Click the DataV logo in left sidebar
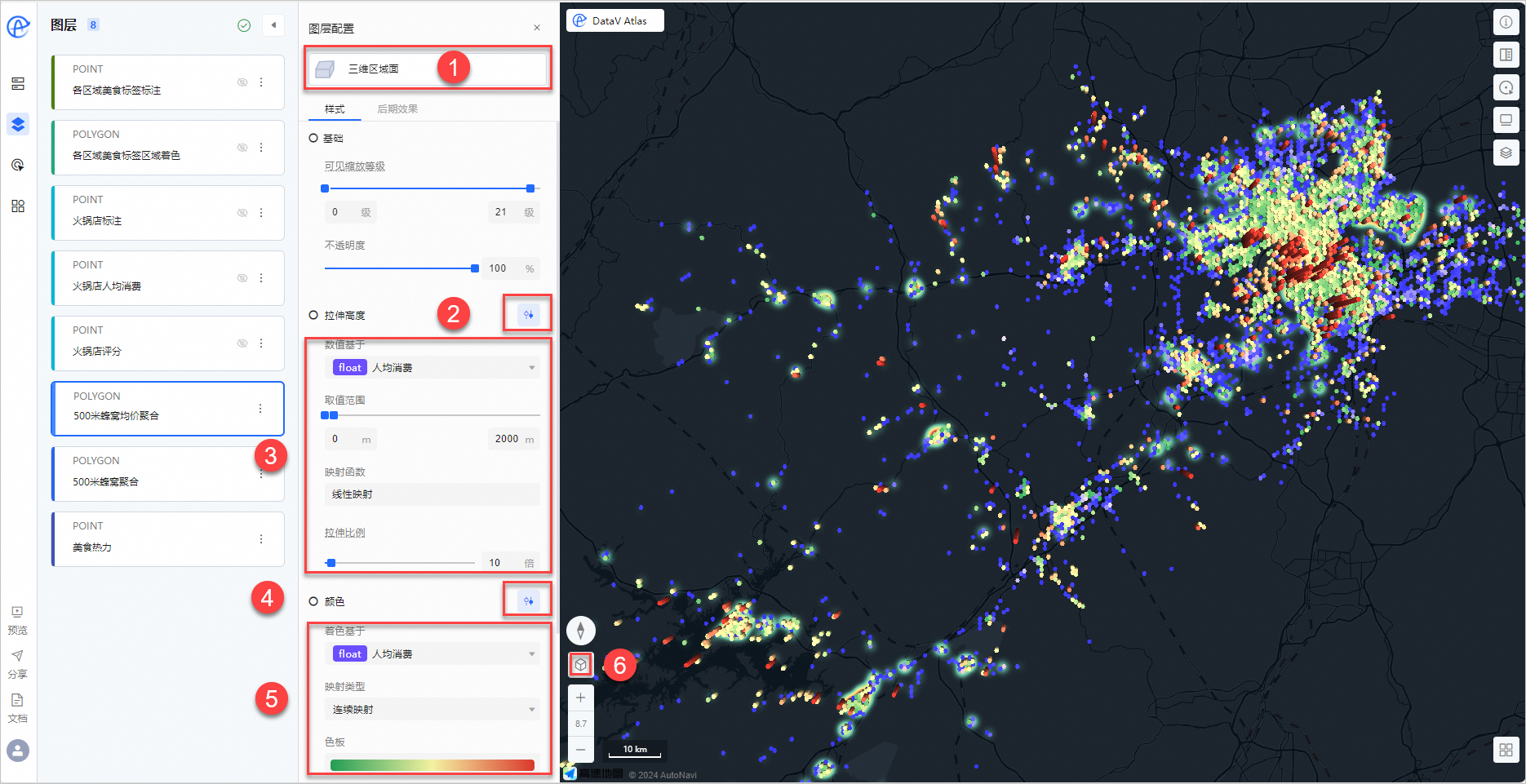The height and width of the screenshot is (784, 1526). coord(18,26)
